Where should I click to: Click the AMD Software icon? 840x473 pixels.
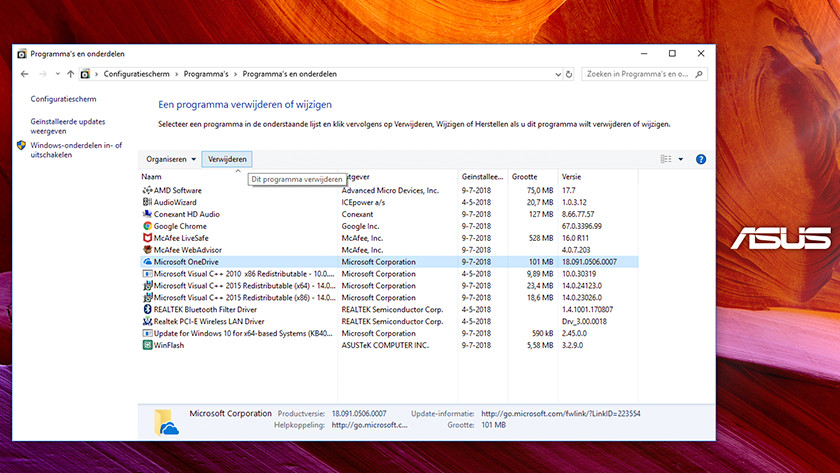coord(147,190)
